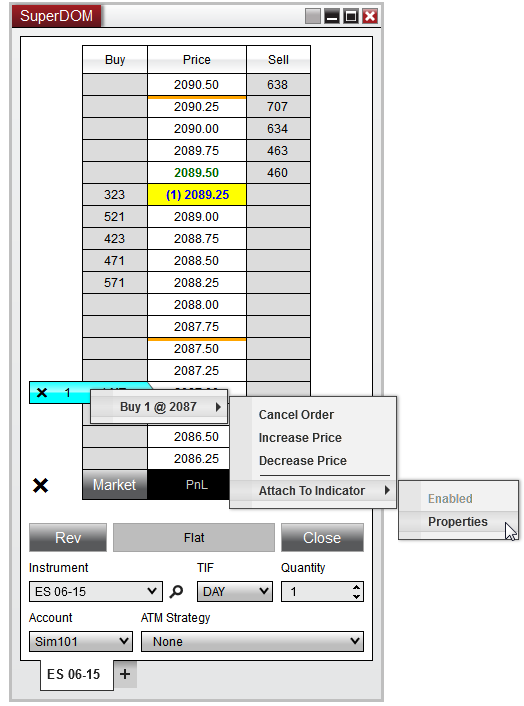
Task: Click the Close position button
Action: 322,537
